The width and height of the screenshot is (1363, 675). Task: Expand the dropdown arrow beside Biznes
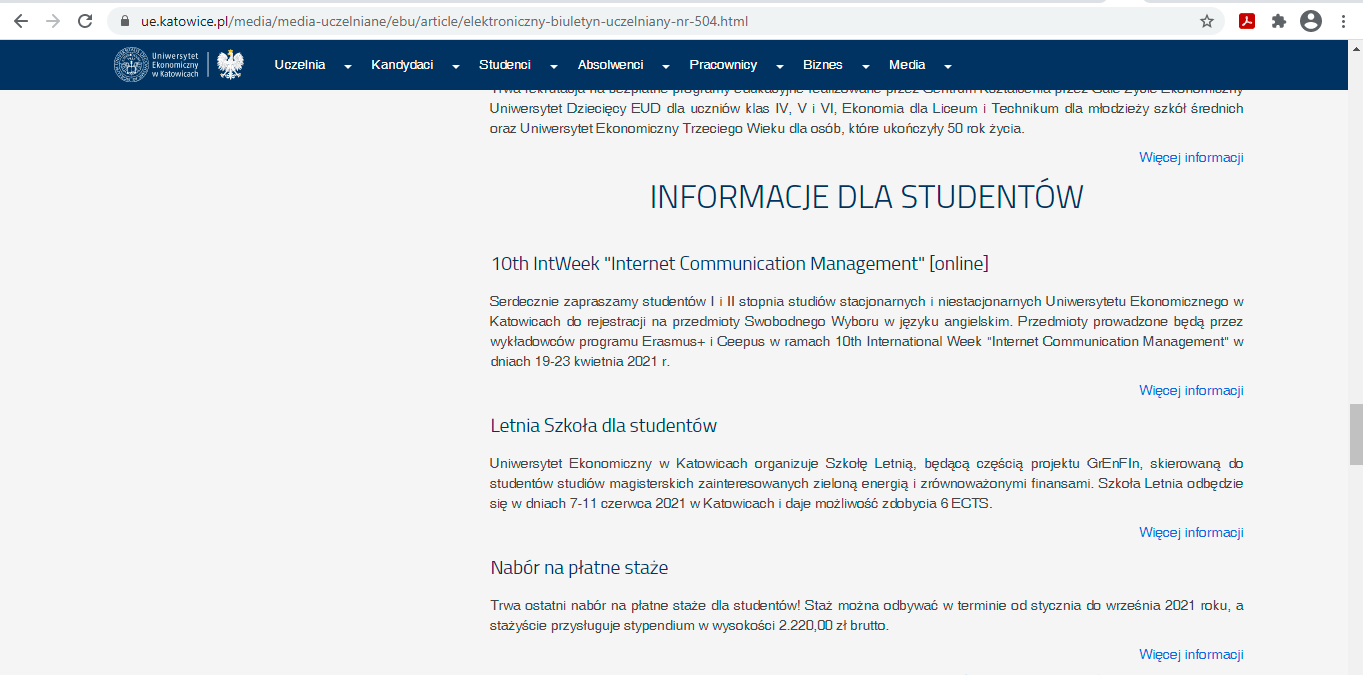tap(866, 66)
